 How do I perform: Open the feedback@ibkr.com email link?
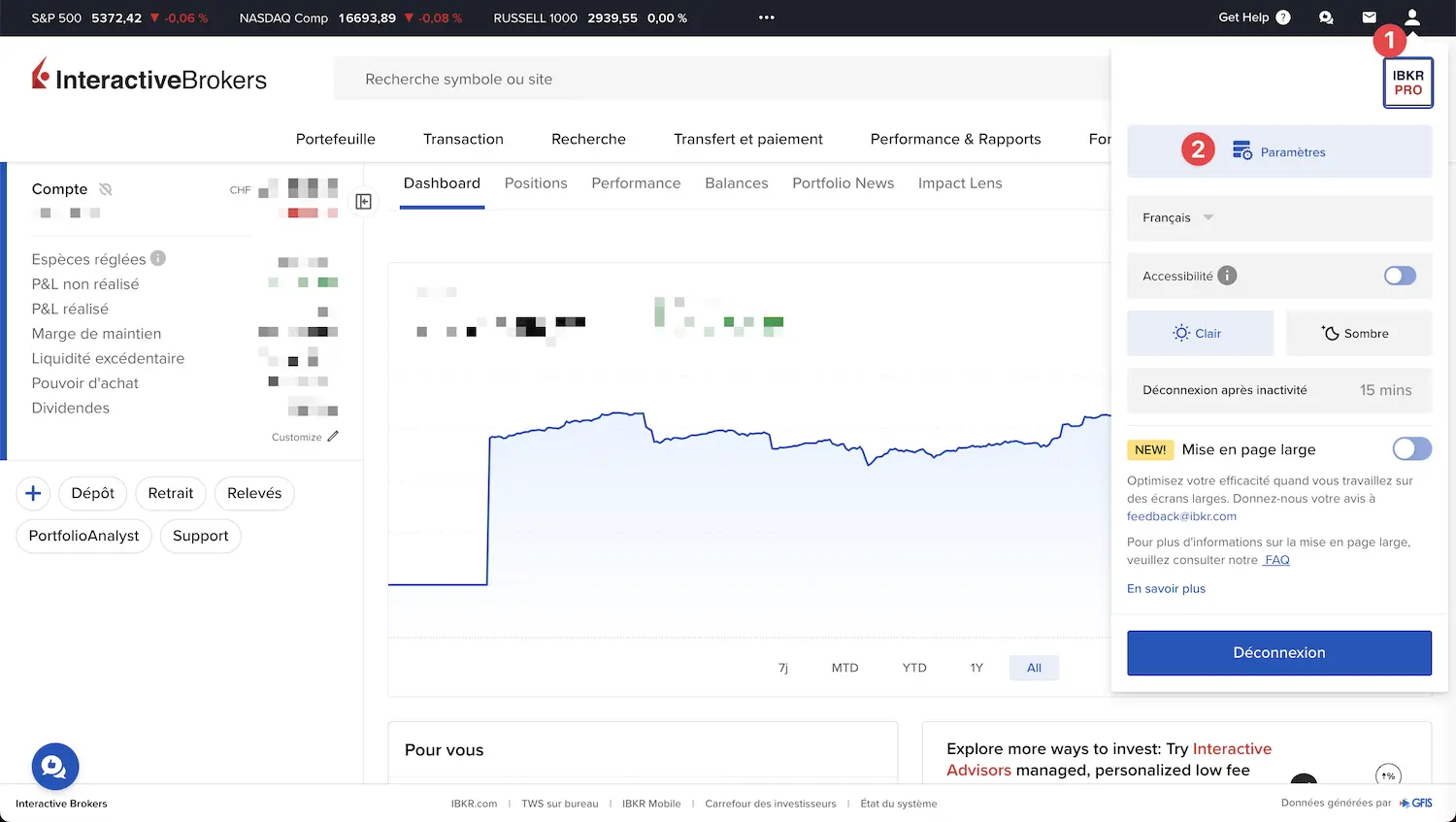[1181, 516]
